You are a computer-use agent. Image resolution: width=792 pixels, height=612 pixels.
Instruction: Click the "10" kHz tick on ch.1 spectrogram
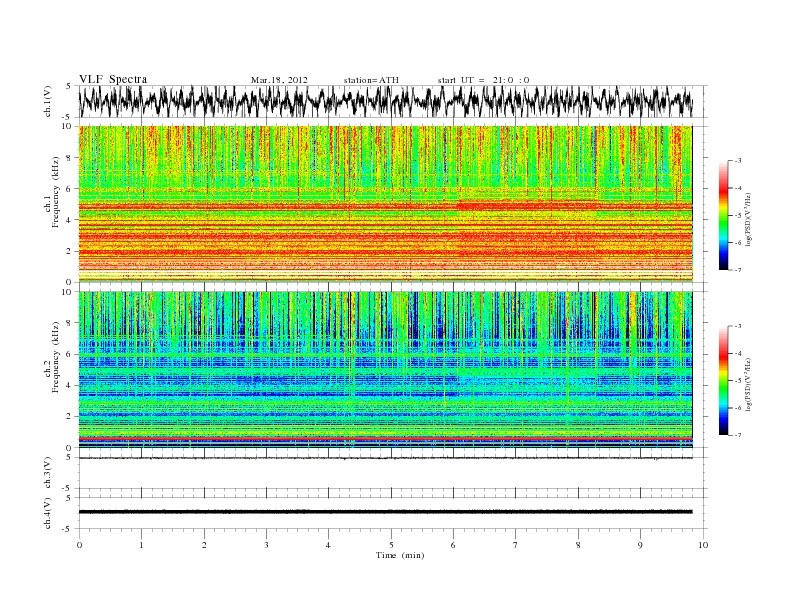coord(68,126)
